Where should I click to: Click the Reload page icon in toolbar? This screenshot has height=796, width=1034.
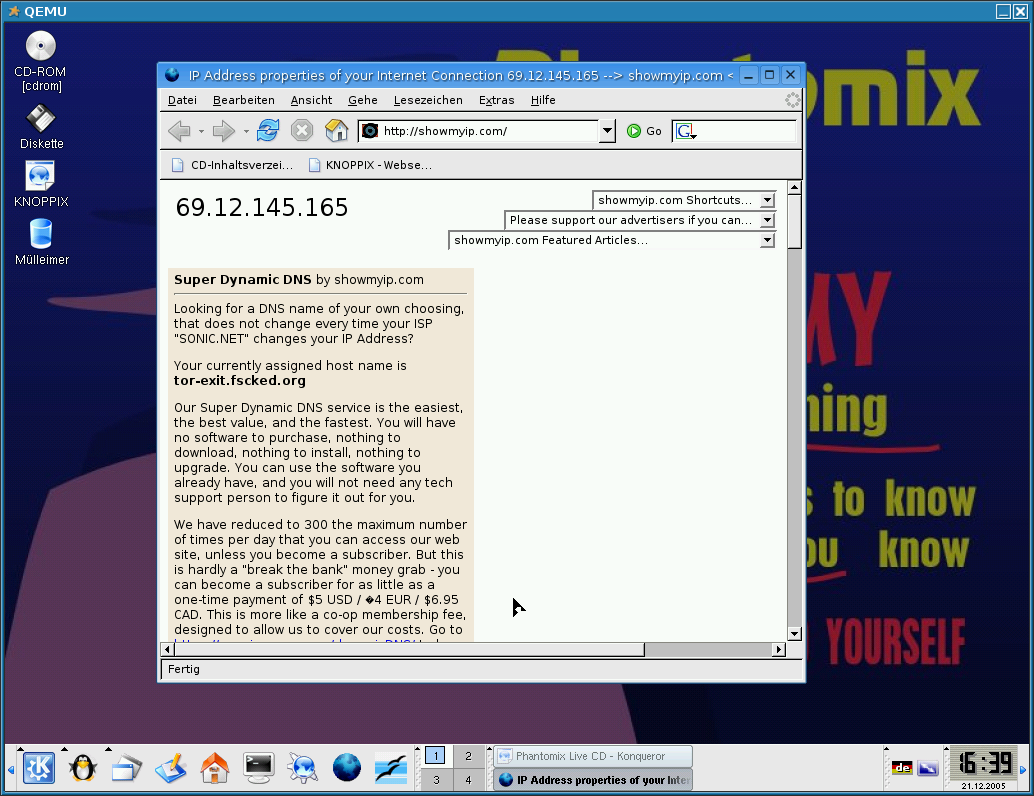click(x=268, y=131)
